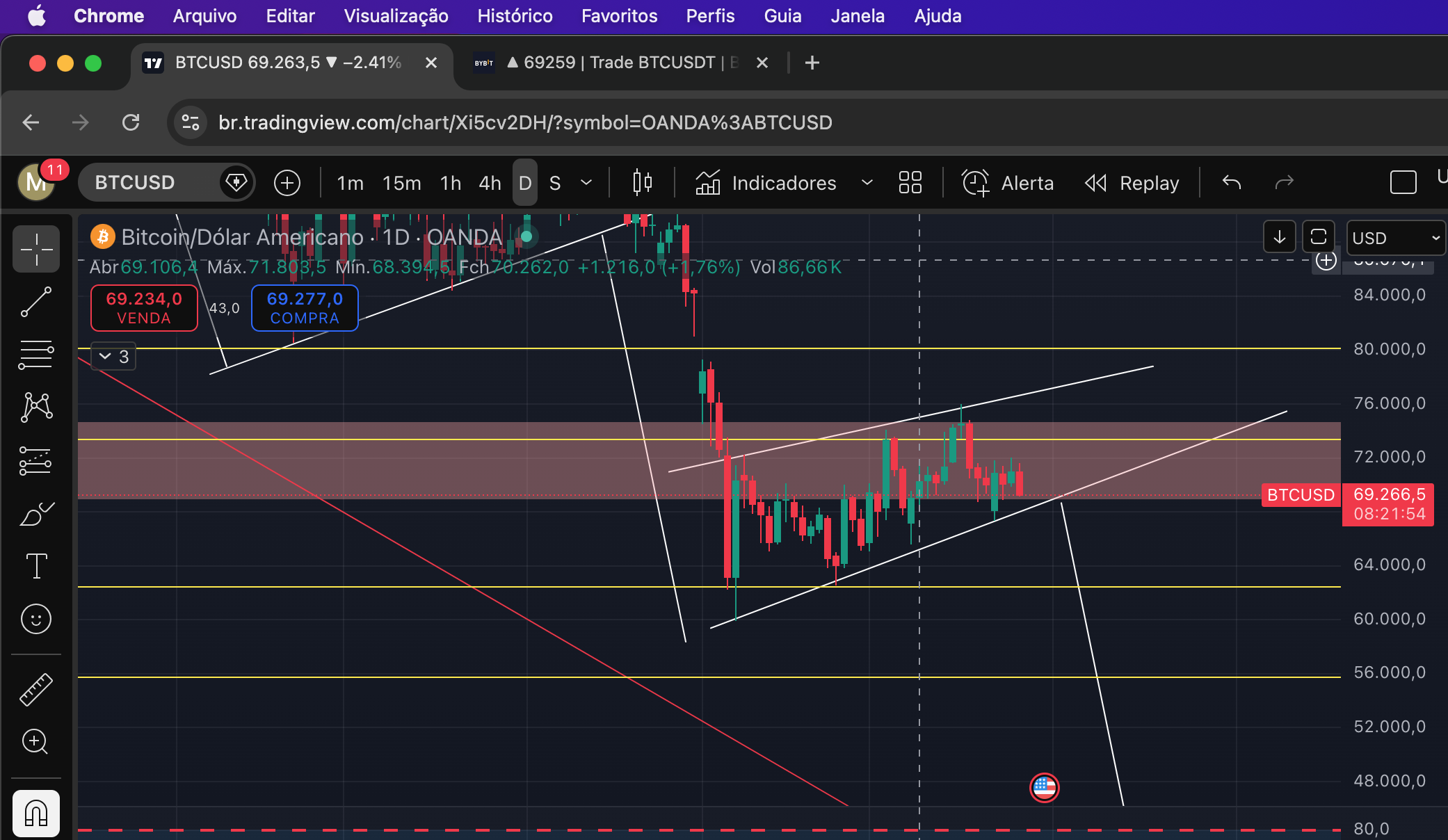Pick the ruler measure tool
Viewport: 1448px width, 840px height.
tap(36, 690)
